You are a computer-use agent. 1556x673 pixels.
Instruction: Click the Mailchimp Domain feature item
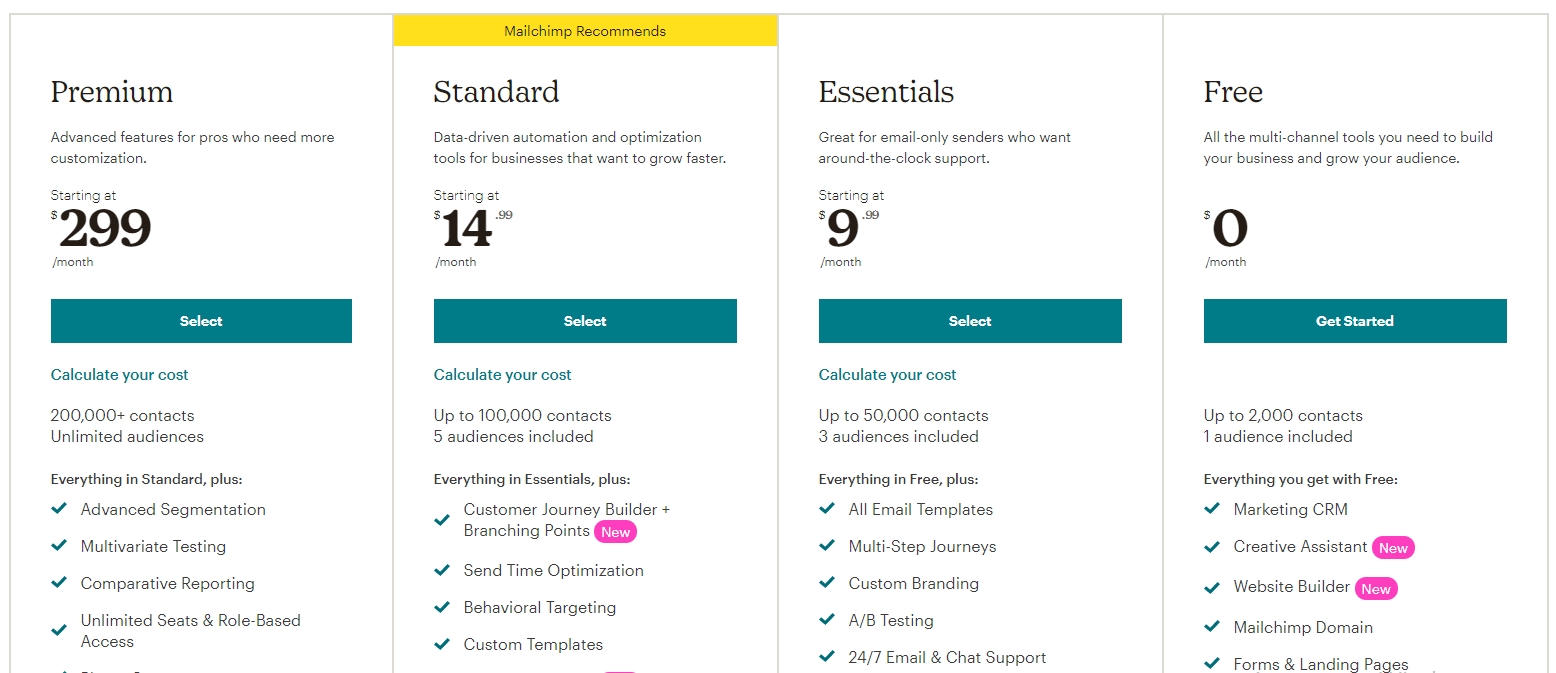pyautogui.click(x=1303, y=627)
